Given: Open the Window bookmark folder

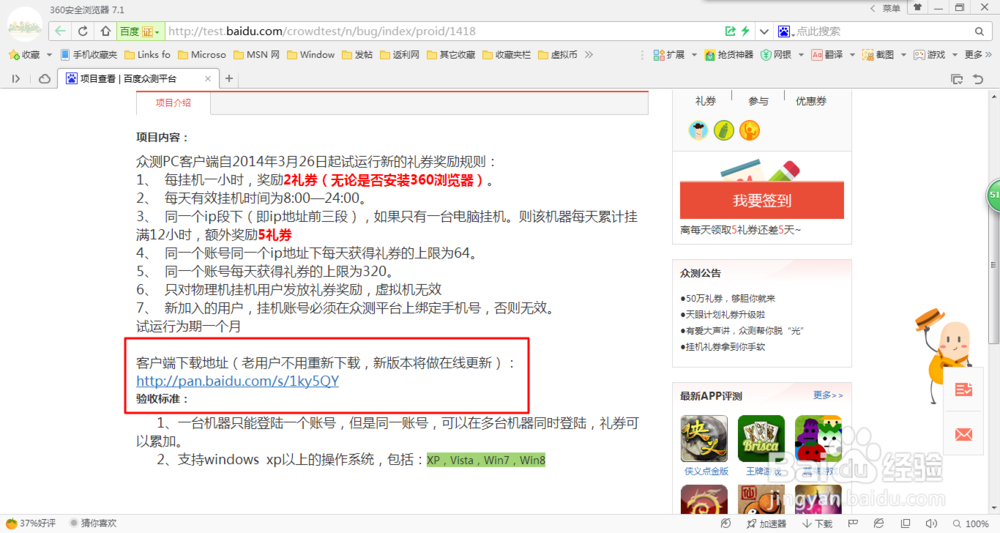Looking at the screenshot, I should pyautogui.click(x=311, y=55).
